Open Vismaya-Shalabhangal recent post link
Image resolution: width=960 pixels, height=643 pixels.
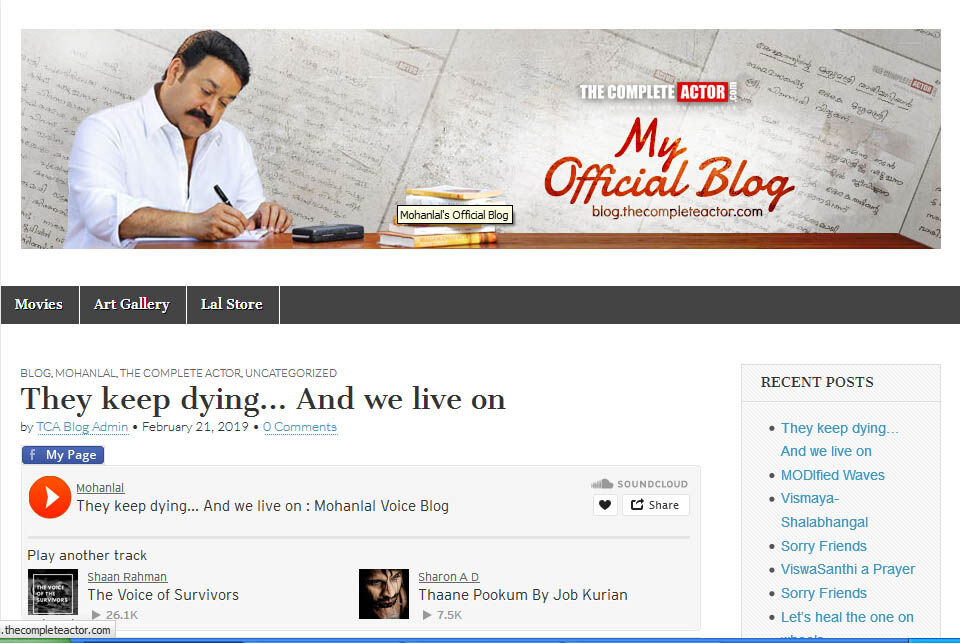tap(824, 510)
